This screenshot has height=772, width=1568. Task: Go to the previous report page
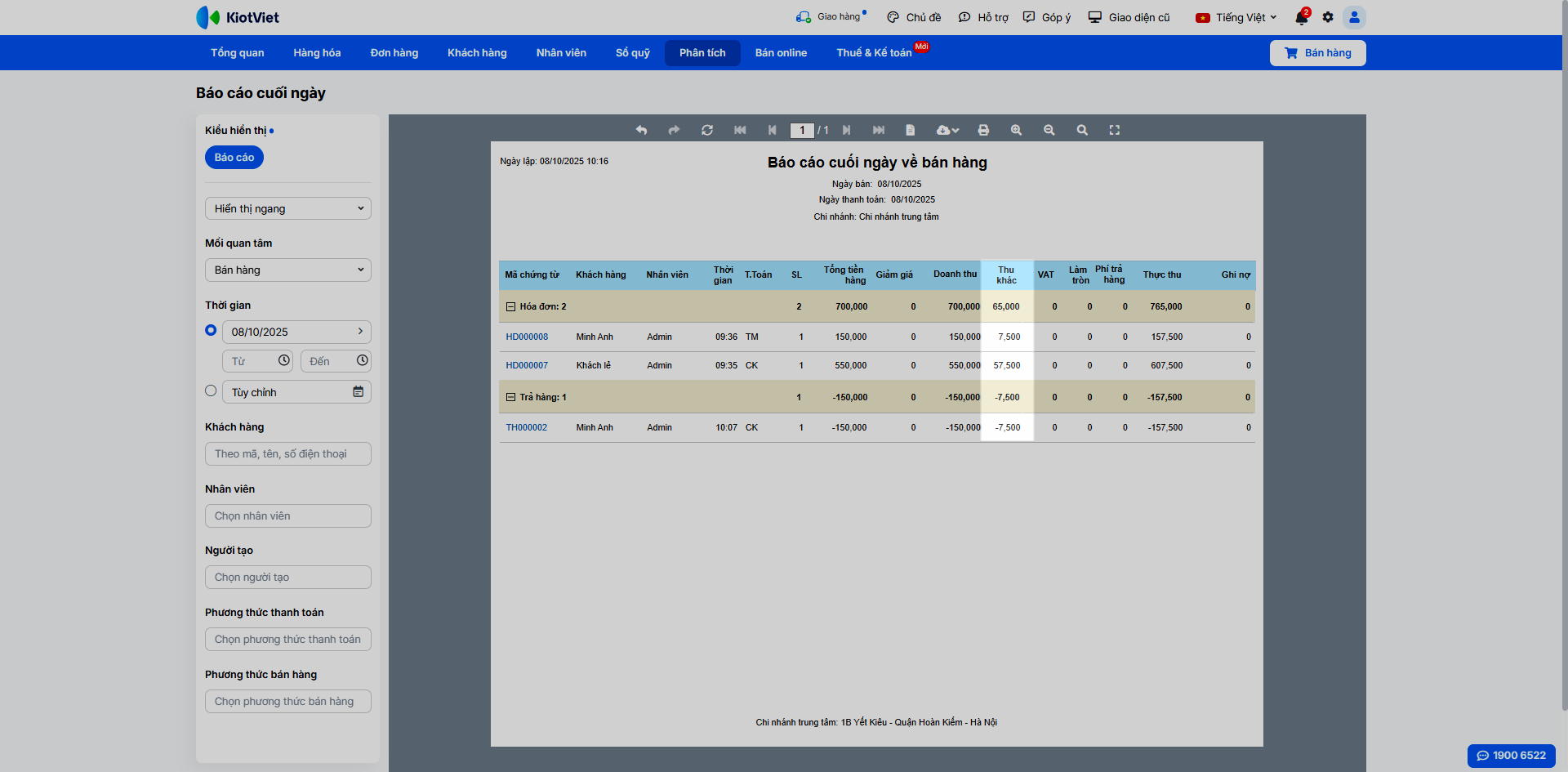point(773,130)
